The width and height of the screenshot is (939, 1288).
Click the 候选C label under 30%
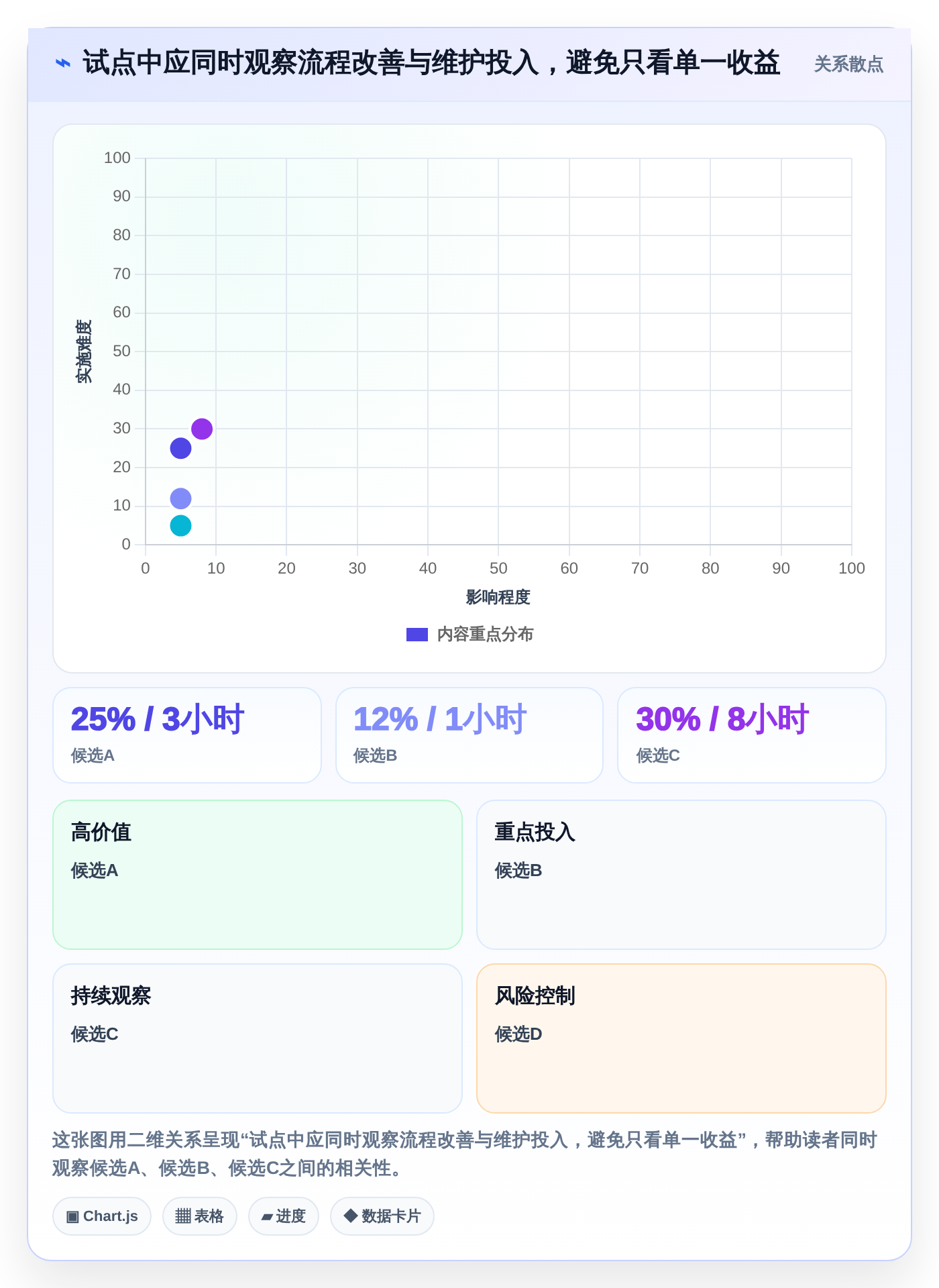click(658, 756)
